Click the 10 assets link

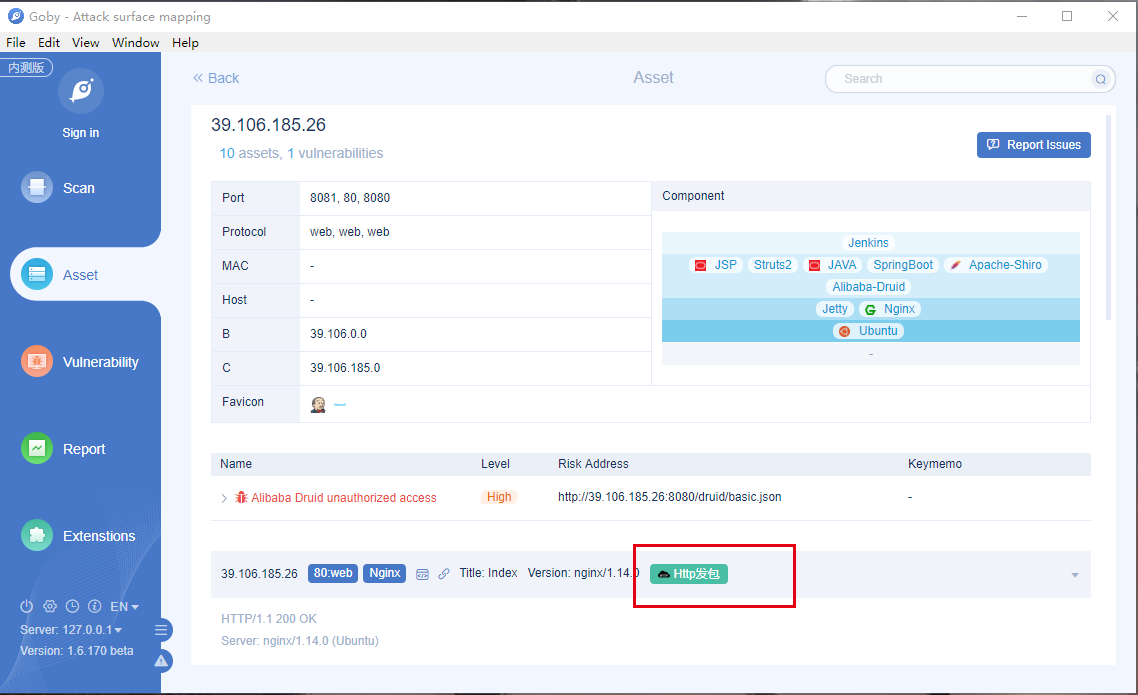(x=250, y=153)
